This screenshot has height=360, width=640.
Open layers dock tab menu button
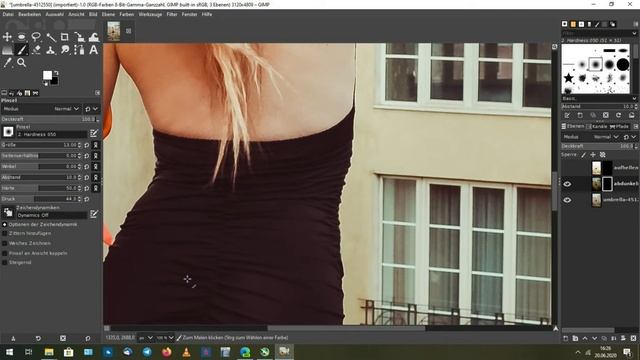click(x=636, y=127)
